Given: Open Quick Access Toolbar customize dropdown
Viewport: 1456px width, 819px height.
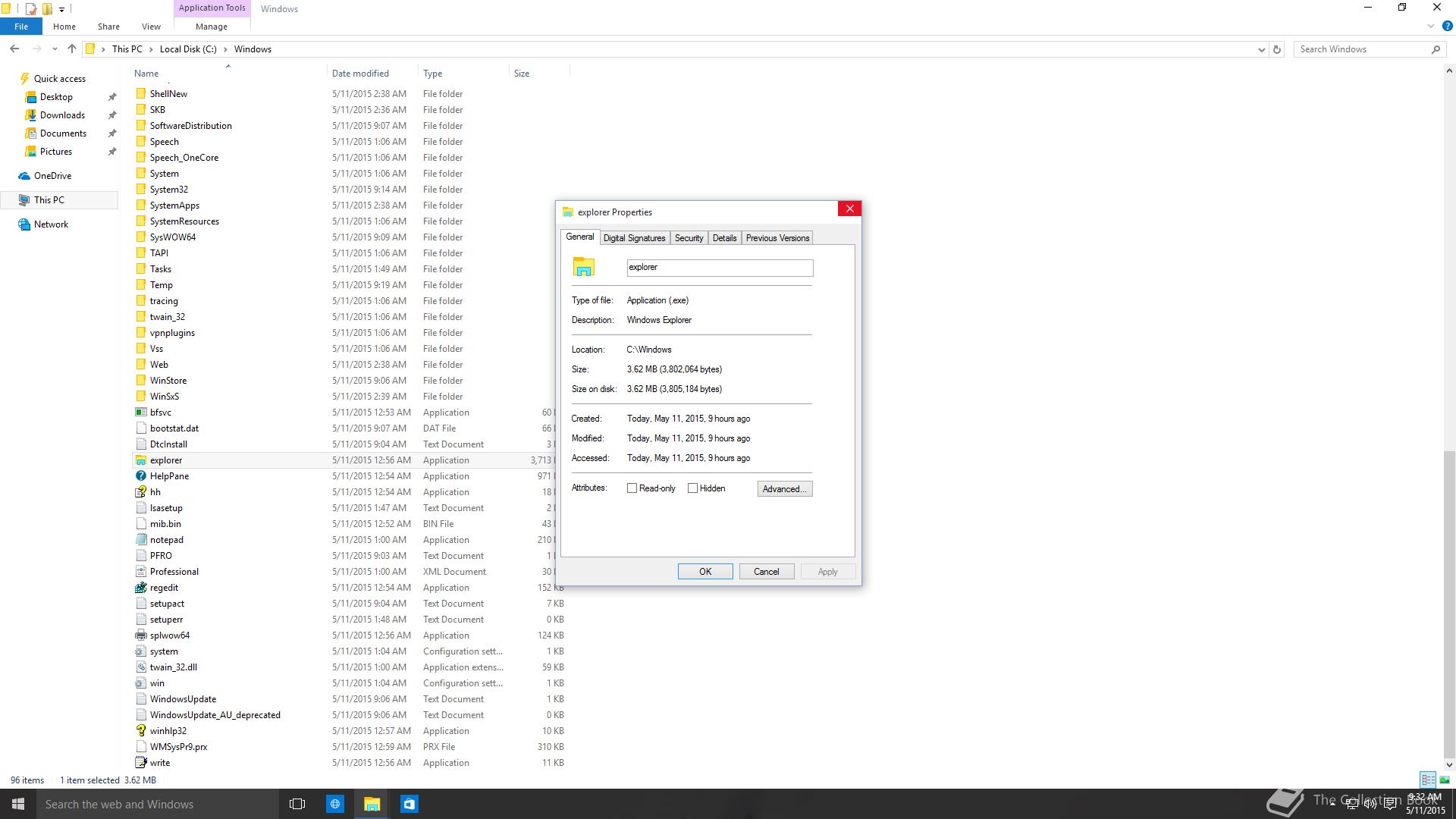Looking at the screenshot, I should coord(62,10).
